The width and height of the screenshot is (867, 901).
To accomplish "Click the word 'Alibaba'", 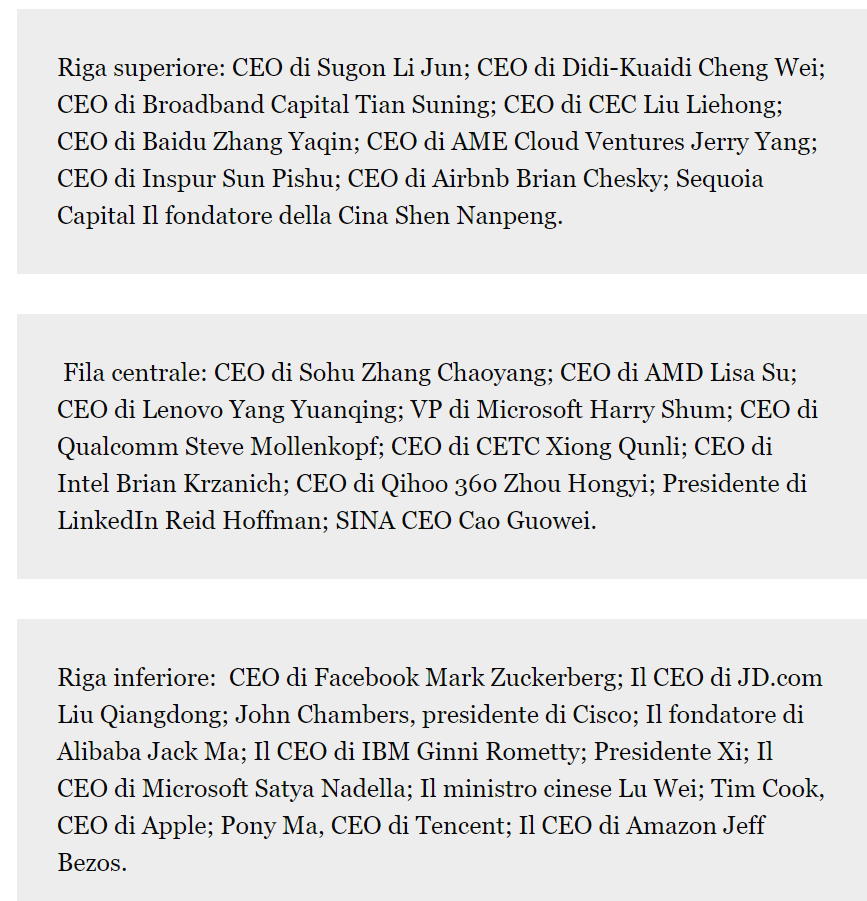I will (99, 752).
